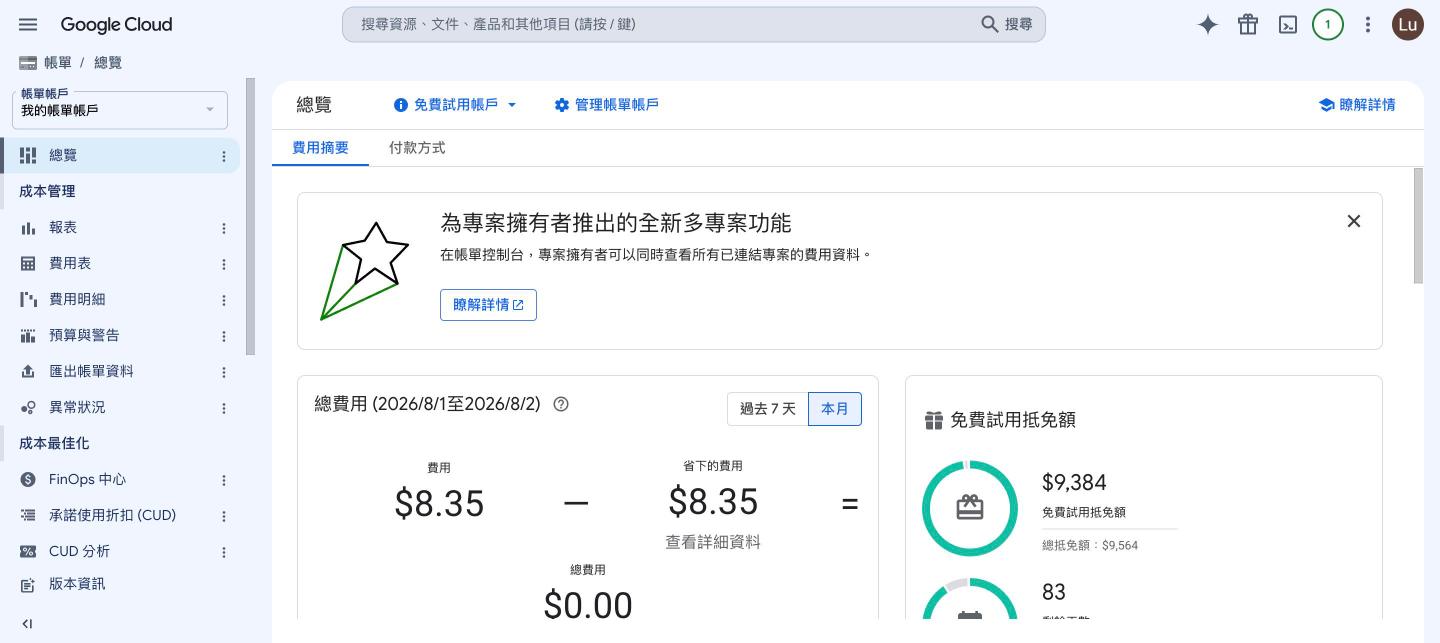Activate Cloud Shell terminal icon

click(x=1288, y=25)
